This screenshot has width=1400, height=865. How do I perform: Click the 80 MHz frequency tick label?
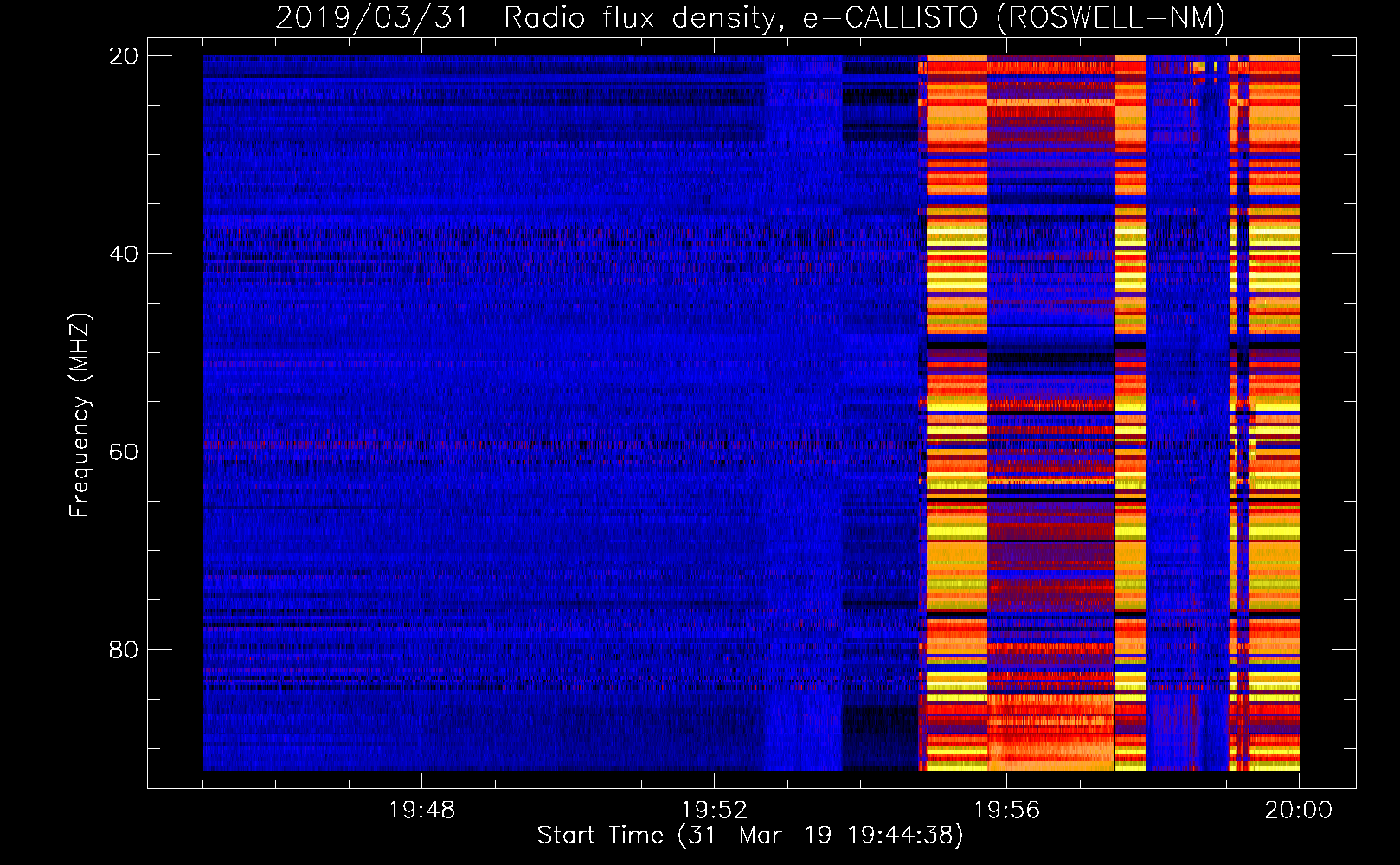coord(124,650)
